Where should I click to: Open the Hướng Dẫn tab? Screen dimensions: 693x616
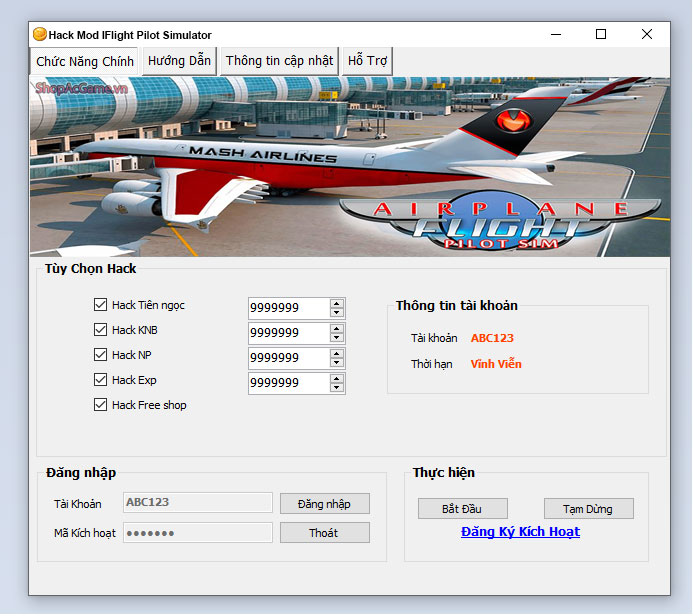coord(179,61)
